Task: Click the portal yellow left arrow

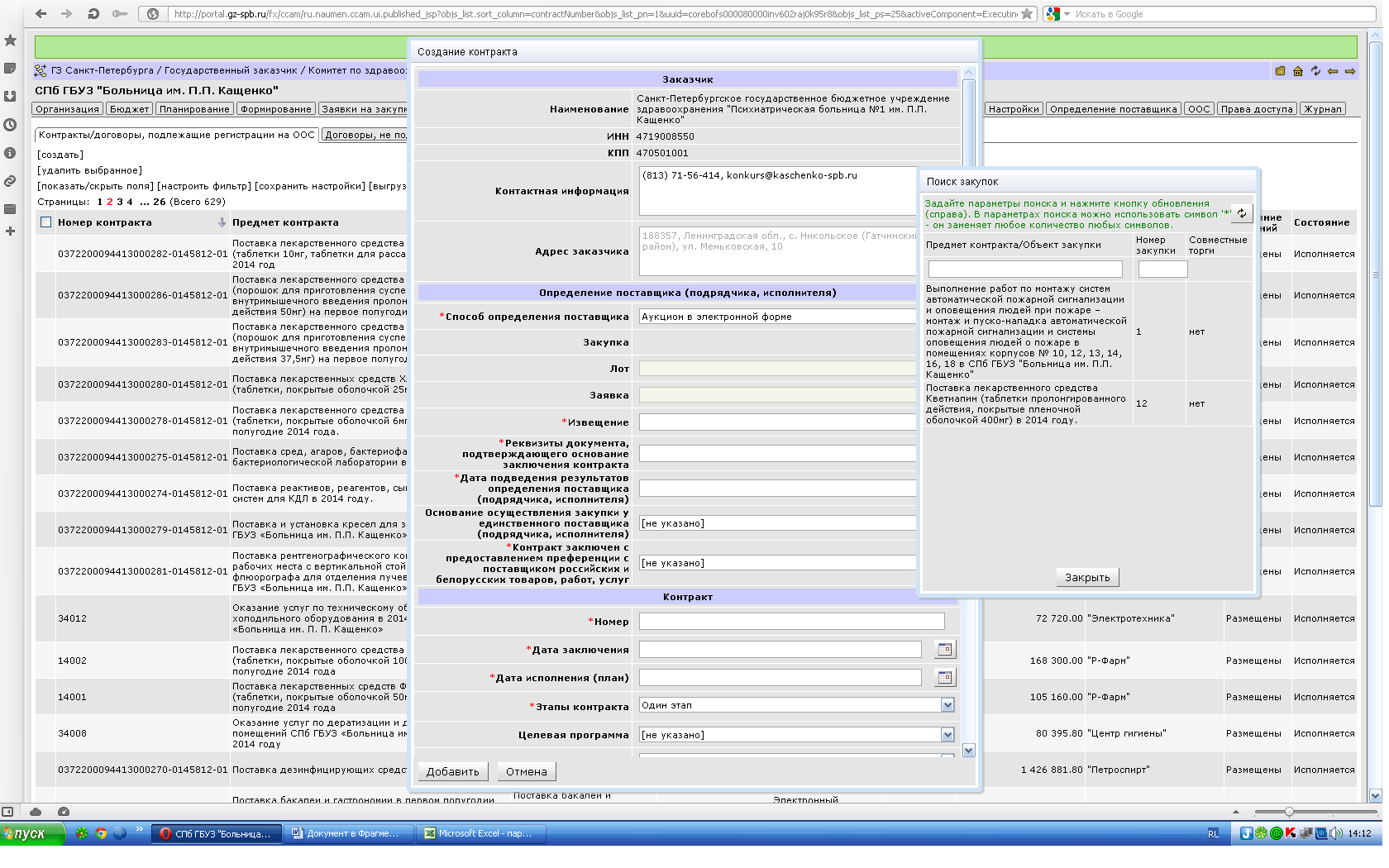Action: tap(1333, 71)
